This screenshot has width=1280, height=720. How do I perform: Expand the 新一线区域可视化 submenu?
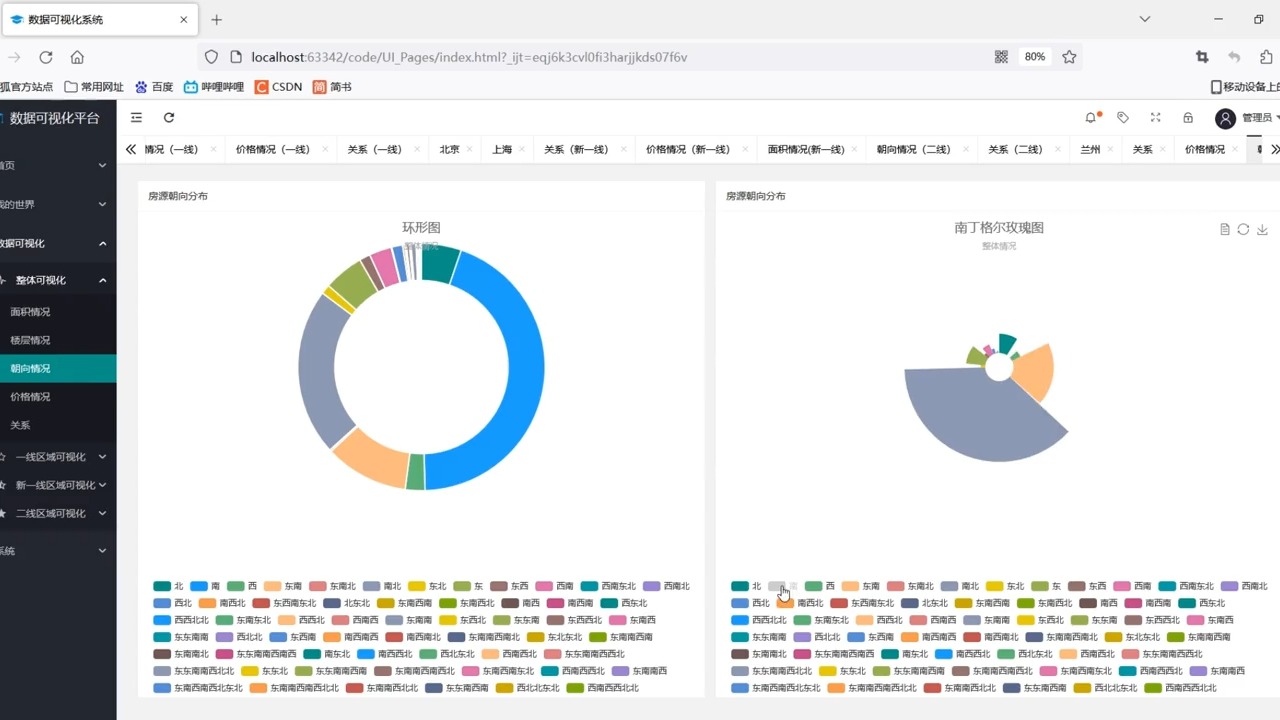tap(58, 485)
